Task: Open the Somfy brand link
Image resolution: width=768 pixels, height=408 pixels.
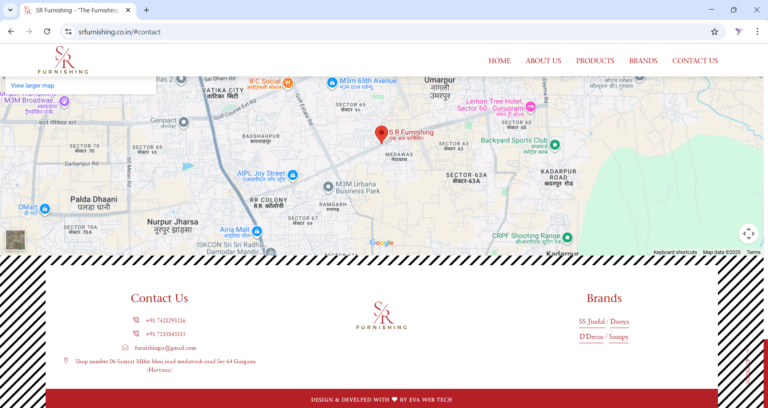Action: pos(619,337)
